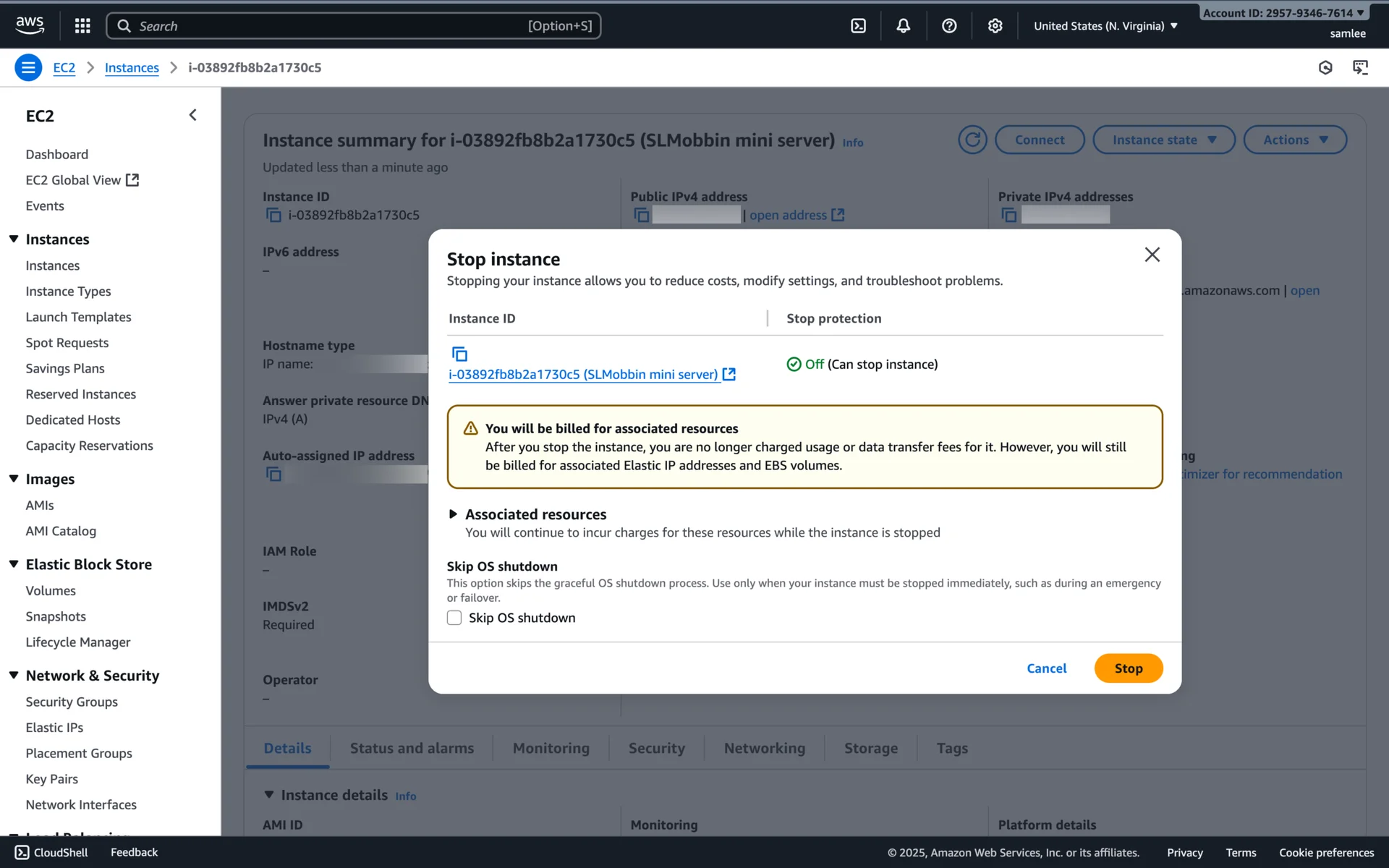Open Security Groups in the sidebar

[x=72, y=702]
